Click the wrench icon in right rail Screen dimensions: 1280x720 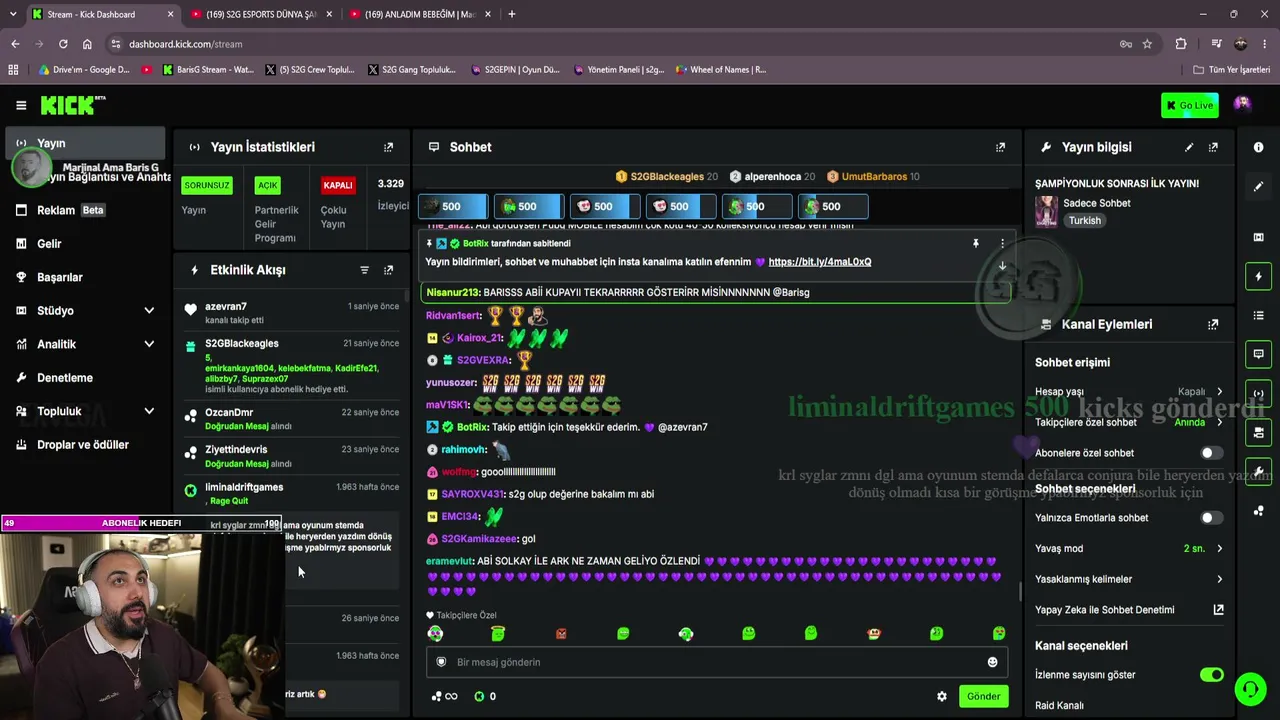pyautogui.click(x=1258, y=471)
